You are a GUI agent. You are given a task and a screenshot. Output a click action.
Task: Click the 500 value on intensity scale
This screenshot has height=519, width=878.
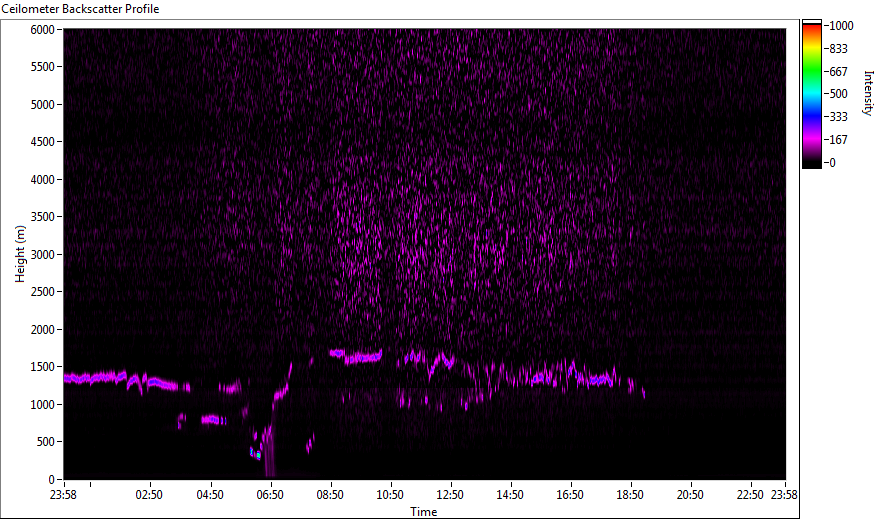(x=838, y=94)
